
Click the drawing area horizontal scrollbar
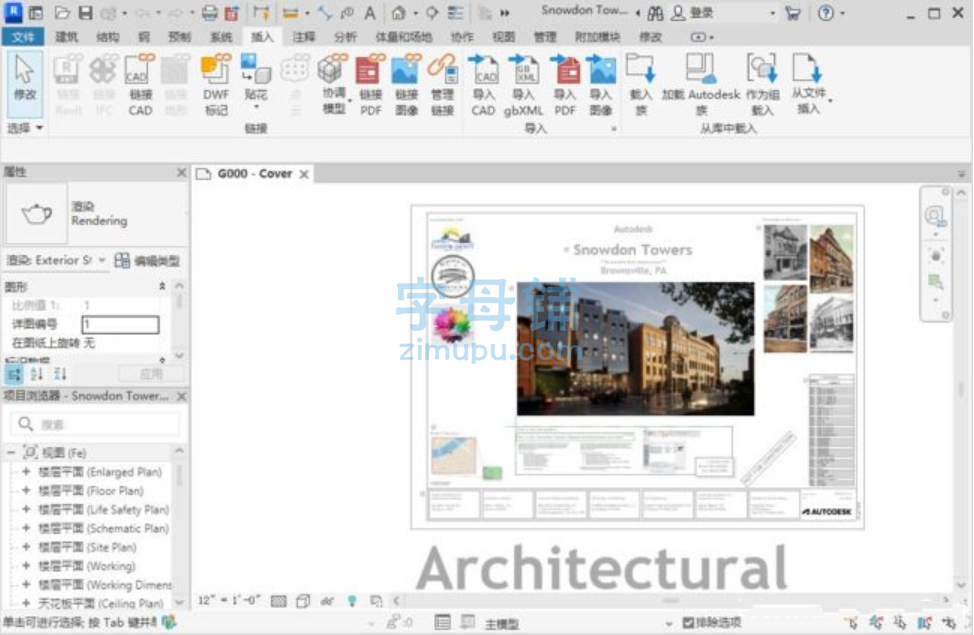coord(671,601)
